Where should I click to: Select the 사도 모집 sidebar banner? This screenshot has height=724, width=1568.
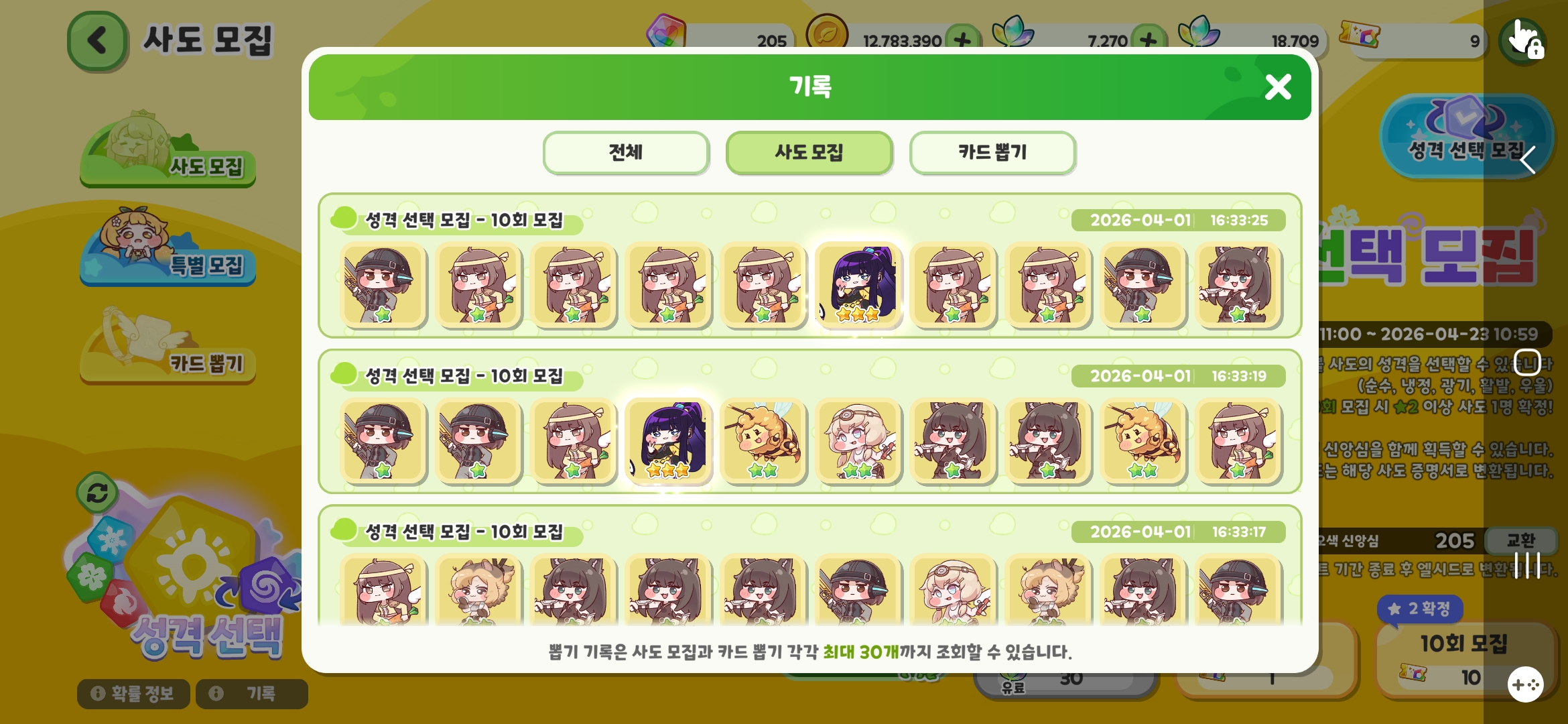pyautogui.click(x=168, y=150)
